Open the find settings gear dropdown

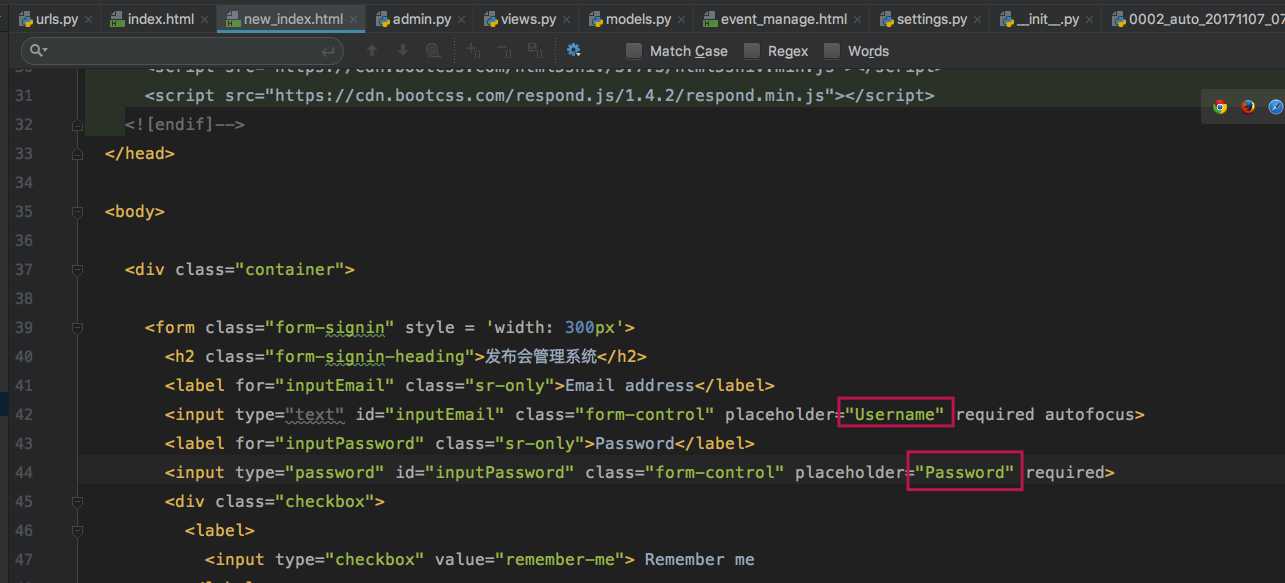pyautogui.click(x=574, y=50)
